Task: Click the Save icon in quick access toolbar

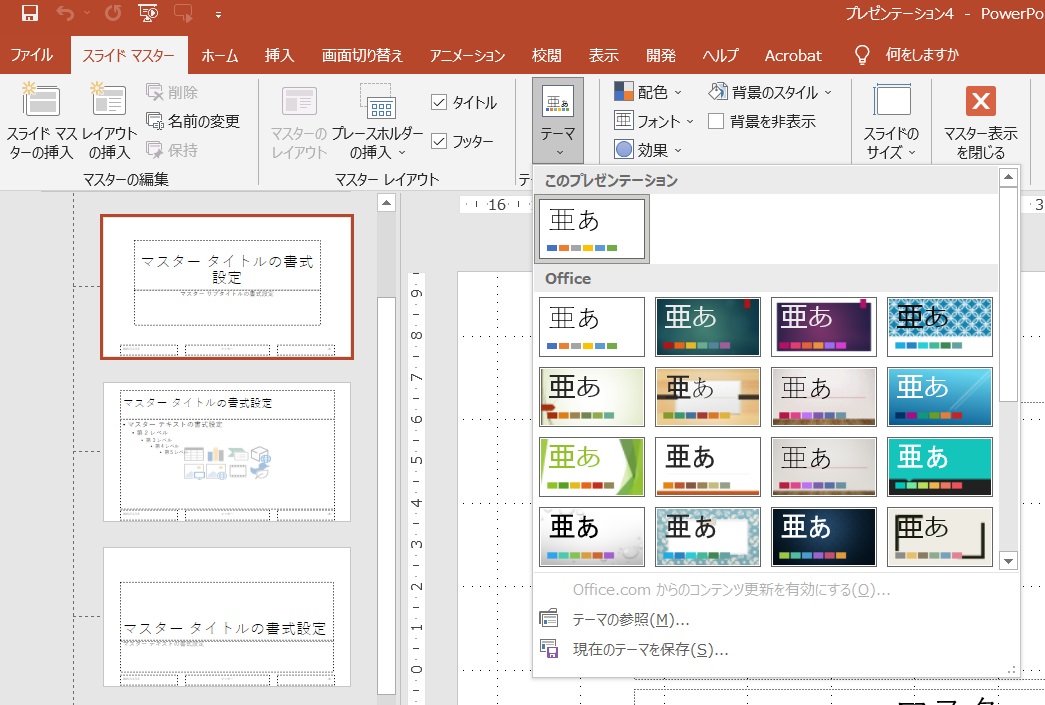Action: pos(29,13)
